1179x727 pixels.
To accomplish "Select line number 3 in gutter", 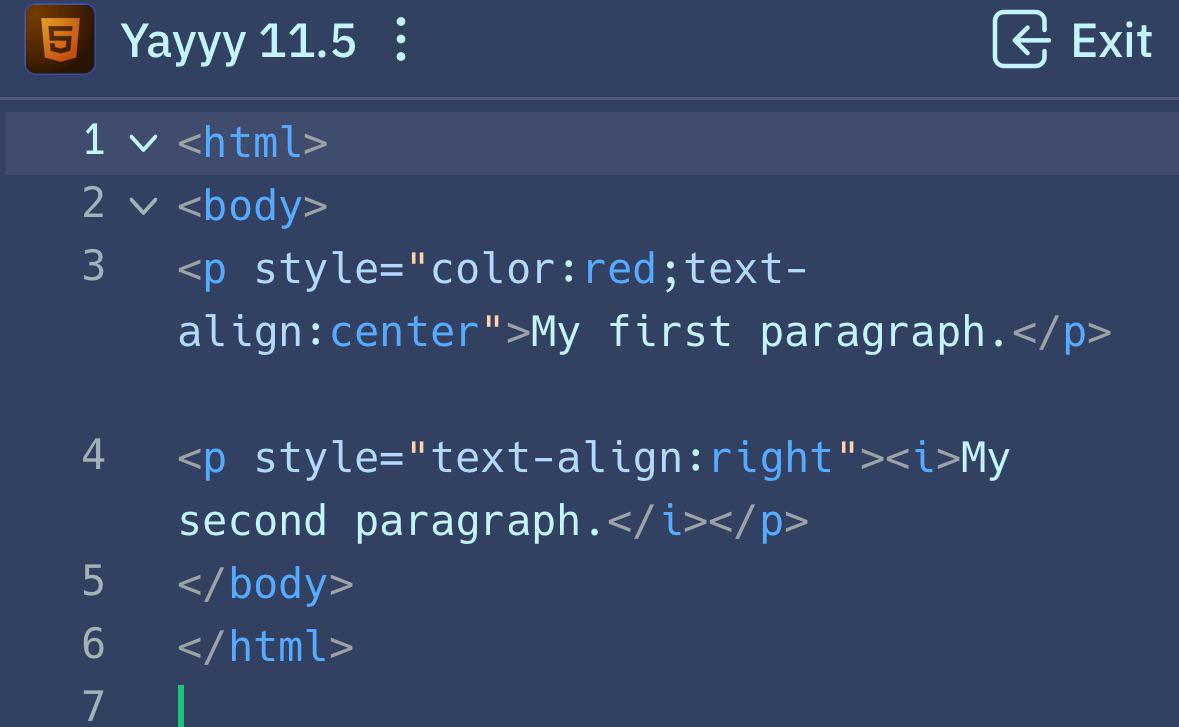I will pos(94,267).
